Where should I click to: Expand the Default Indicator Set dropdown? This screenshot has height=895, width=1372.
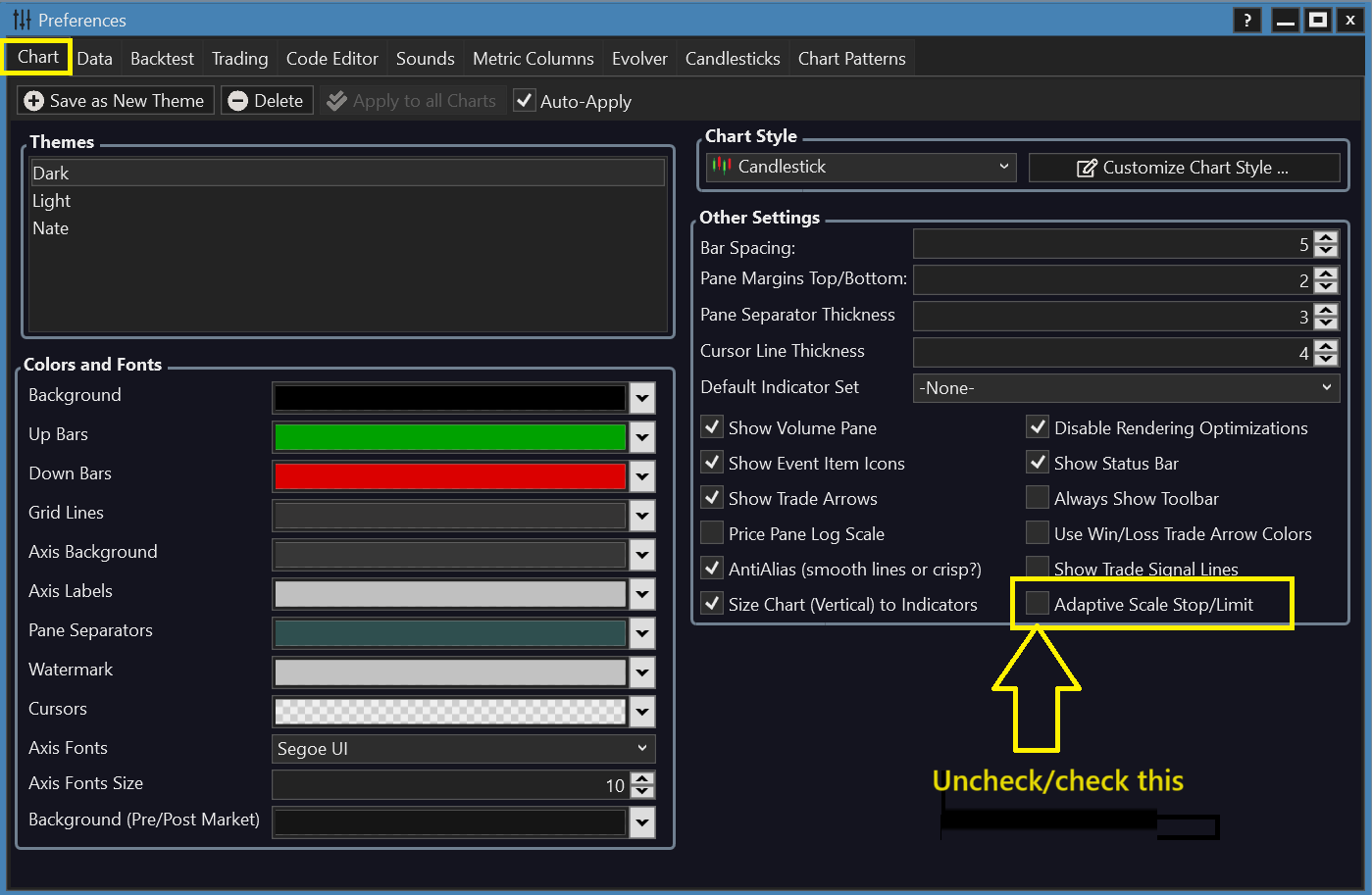(x=1126, y=388)
